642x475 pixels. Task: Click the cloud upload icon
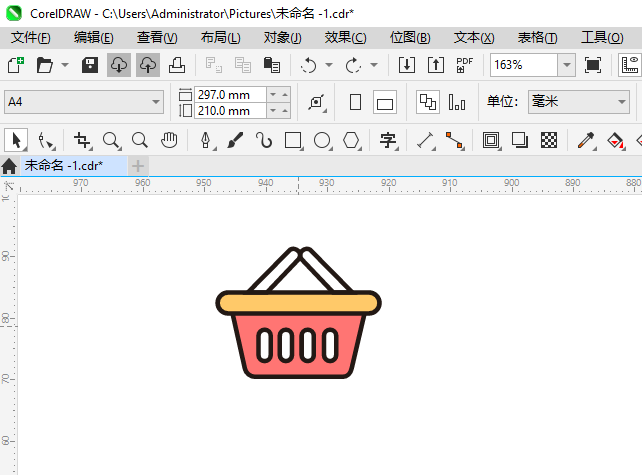click(x=148, y=65)
